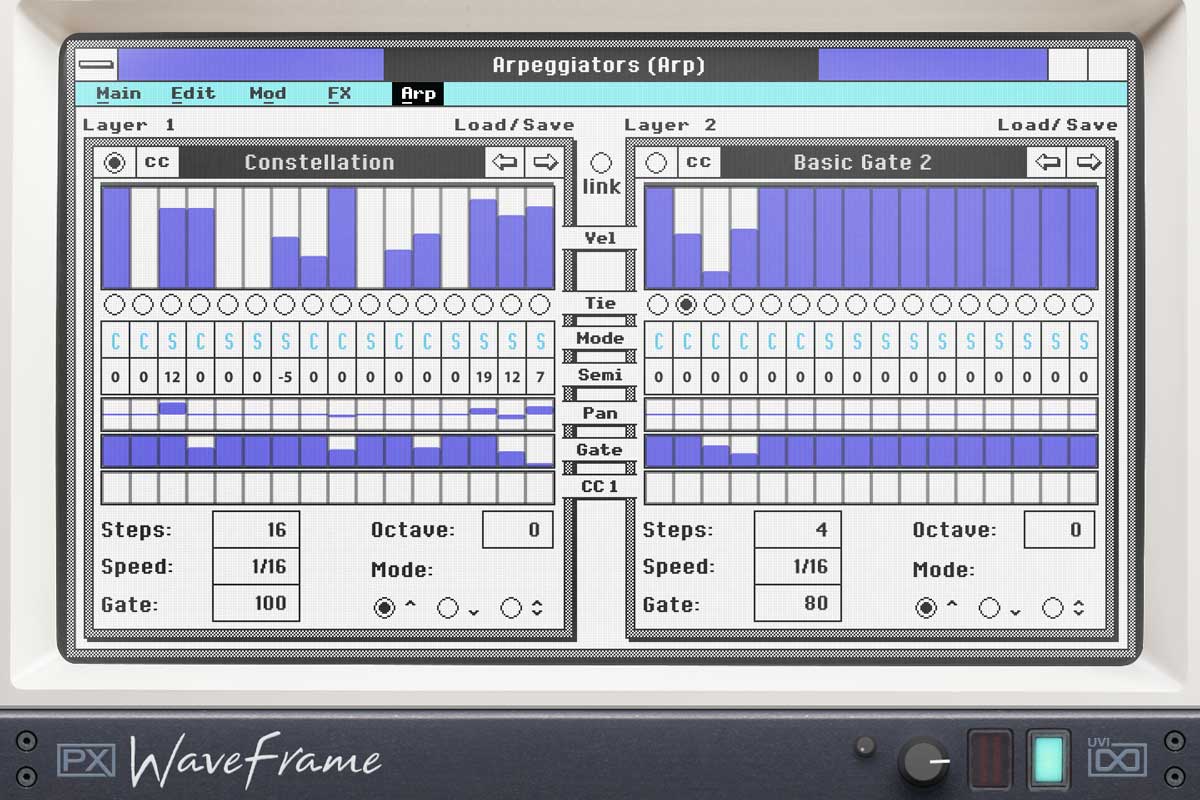
Task: Toggle tie on Layer 1 step 16
Action: pyautogui.click(x=540, y=305)
